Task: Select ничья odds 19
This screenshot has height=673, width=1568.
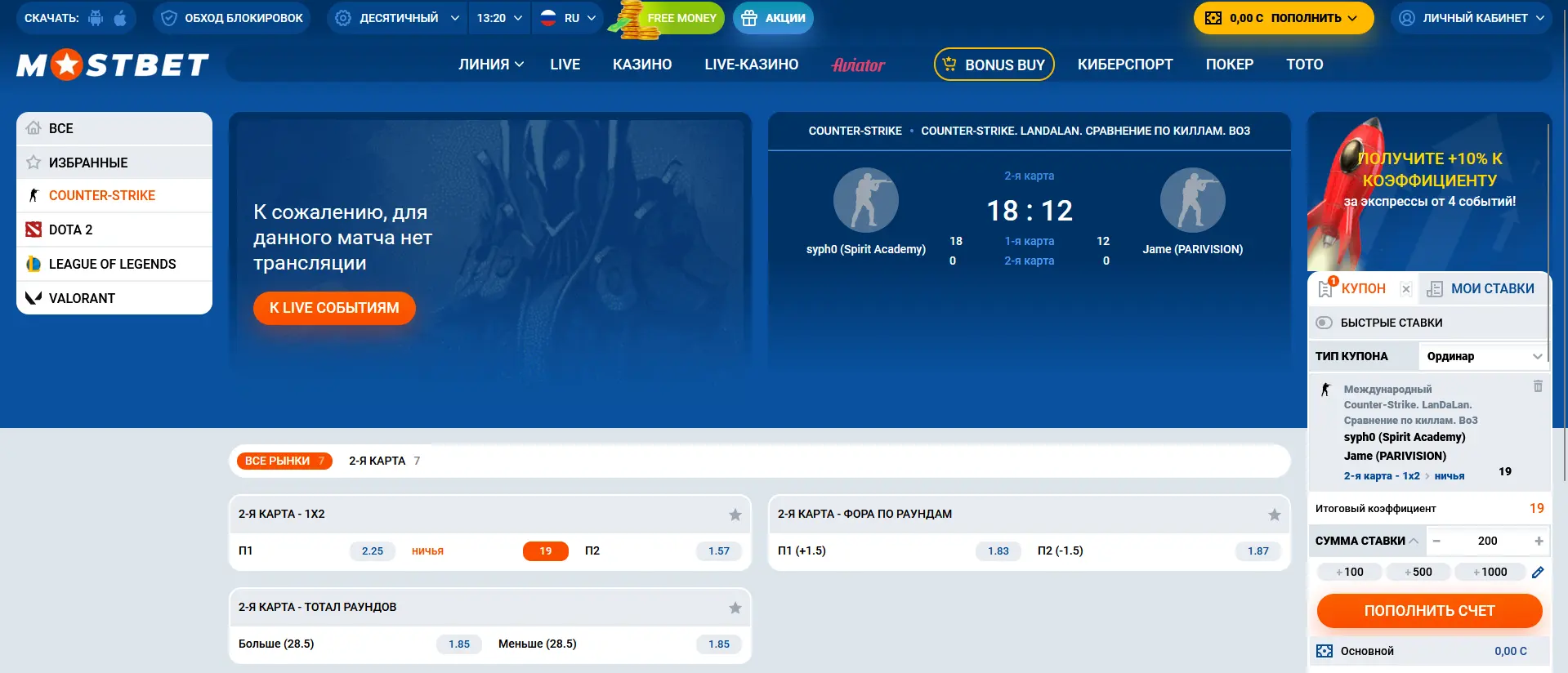Action: [x=546, y=551]
